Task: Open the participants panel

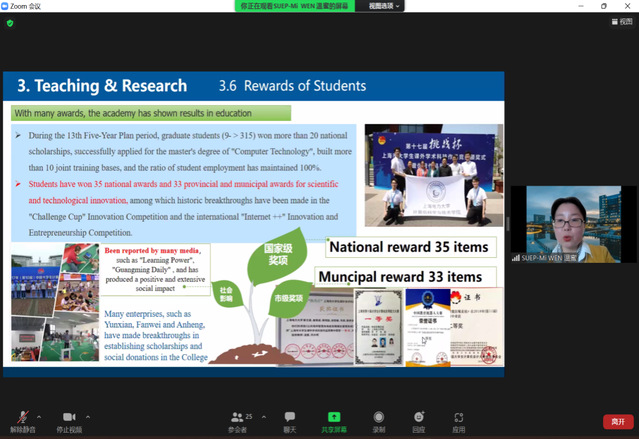Action: click(237, 420)
